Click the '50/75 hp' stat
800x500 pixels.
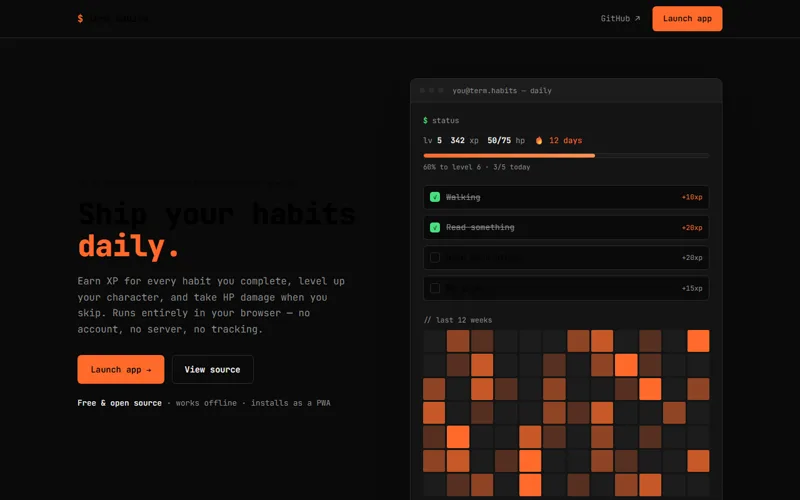(x=506, y=140)
